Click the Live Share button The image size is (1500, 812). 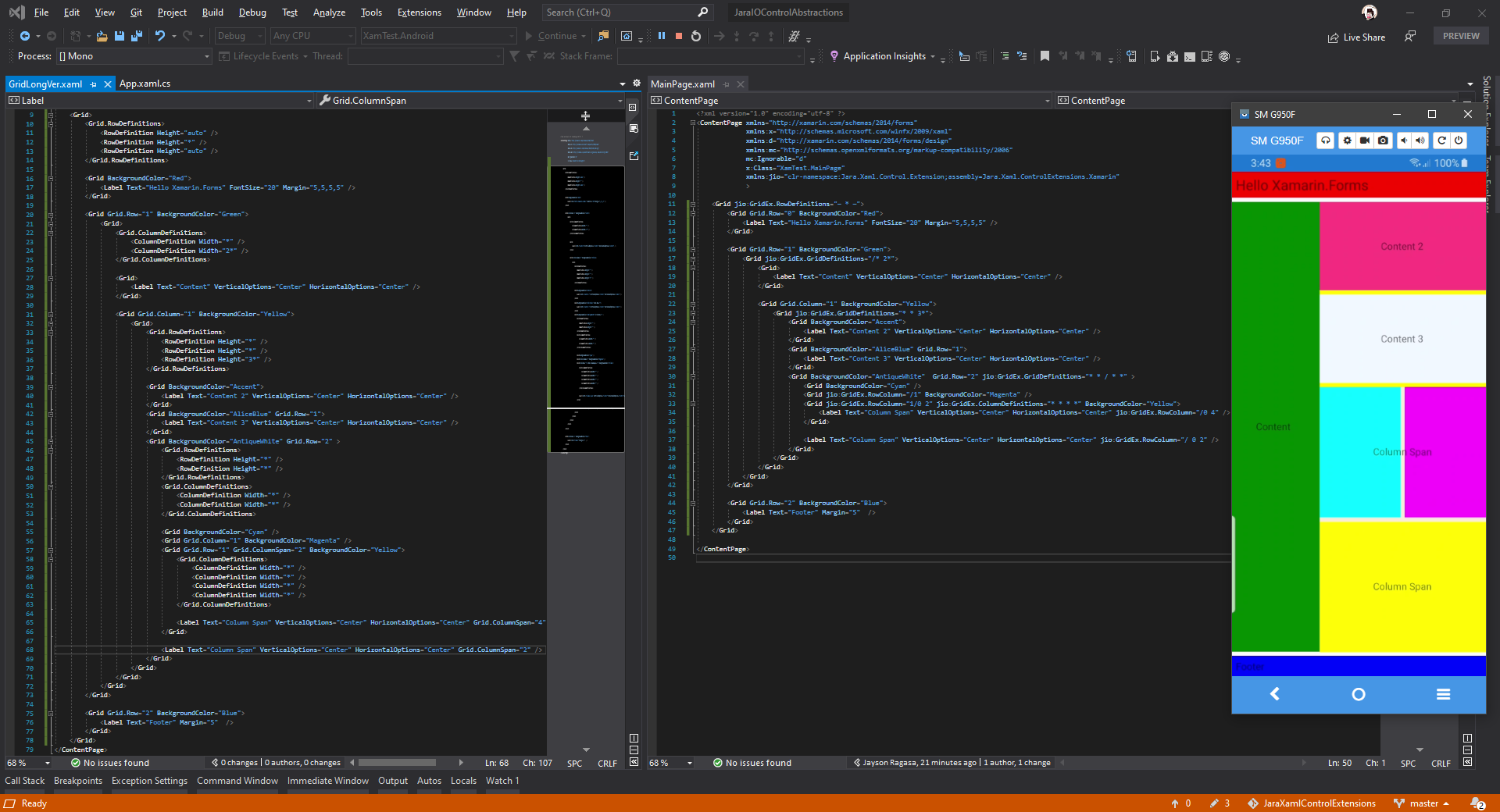click(x=1356, y=37)
